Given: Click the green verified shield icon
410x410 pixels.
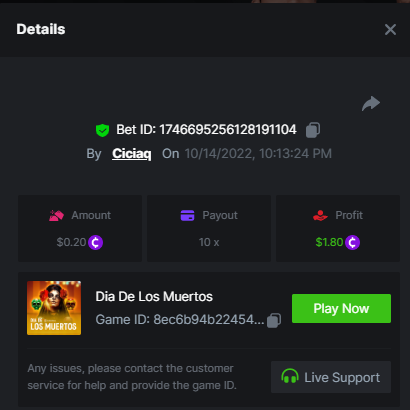Looking at the screenshot, I should coord(102,130).
